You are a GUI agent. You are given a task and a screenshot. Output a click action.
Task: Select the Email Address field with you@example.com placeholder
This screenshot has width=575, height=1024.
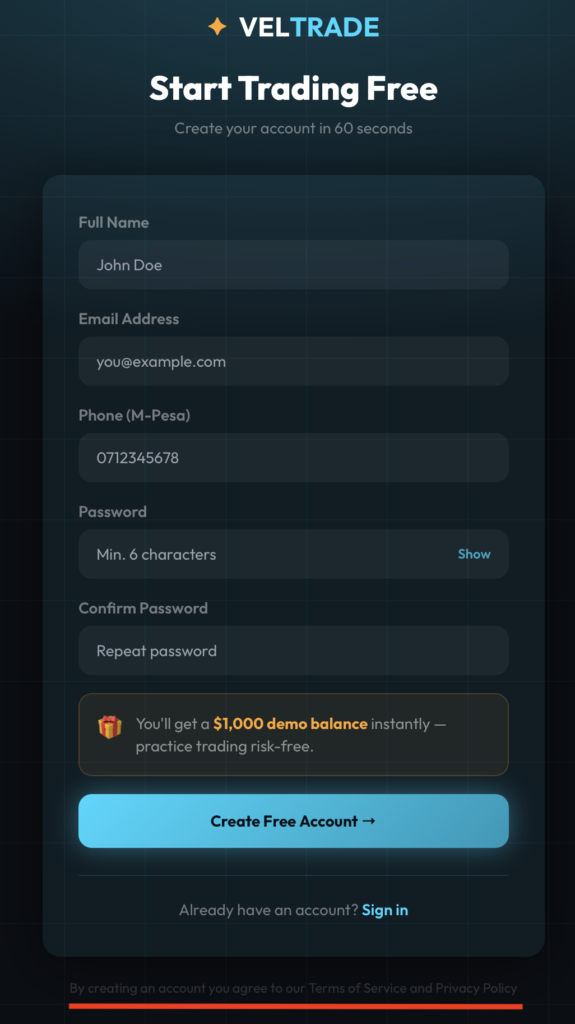point(293,361)
